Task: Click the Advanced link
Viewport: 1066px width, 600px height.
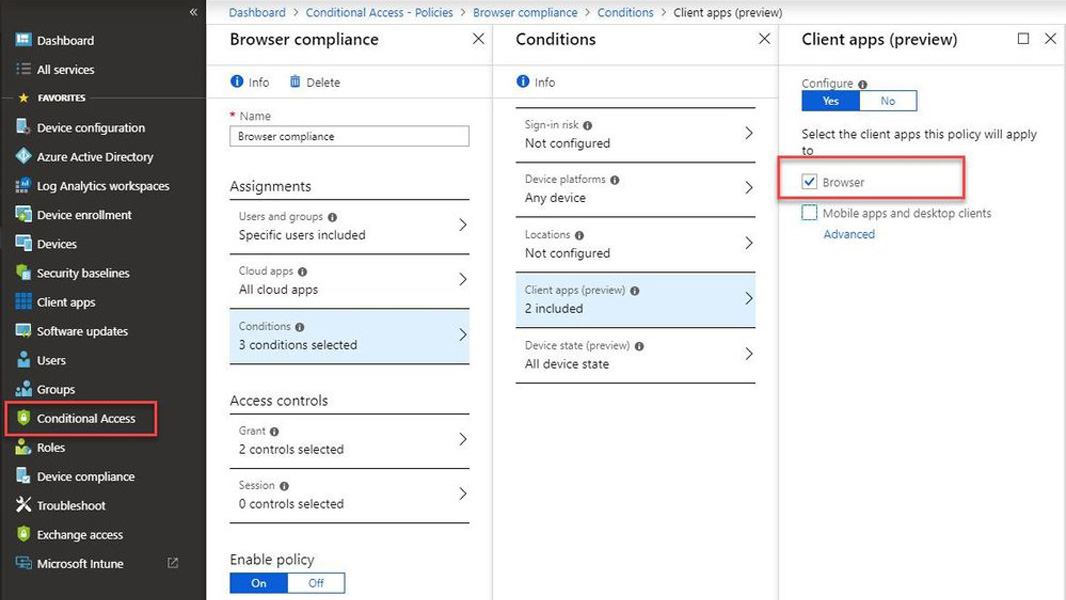Action: coord(849,234)
